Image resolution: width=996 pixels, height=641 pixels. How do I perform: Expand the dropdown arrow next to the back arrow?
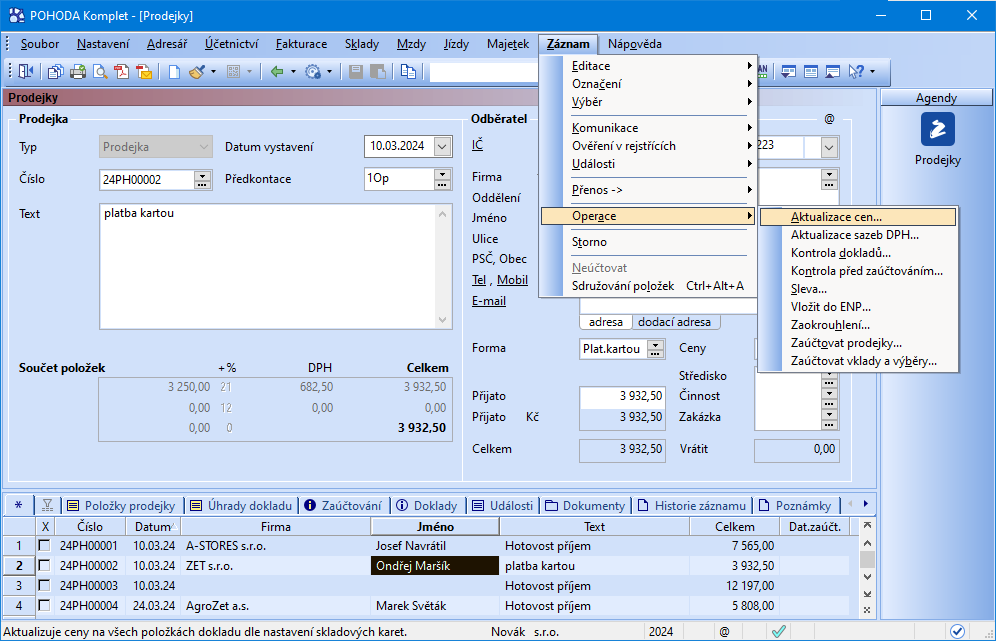click(x=293, y=72)
